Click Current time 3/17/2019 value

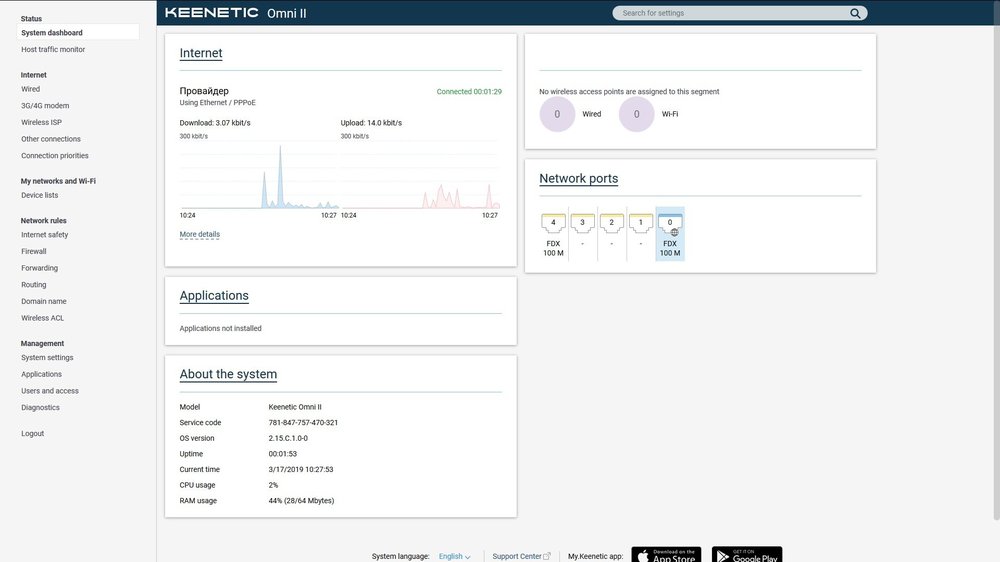click(x=300, y=470)
